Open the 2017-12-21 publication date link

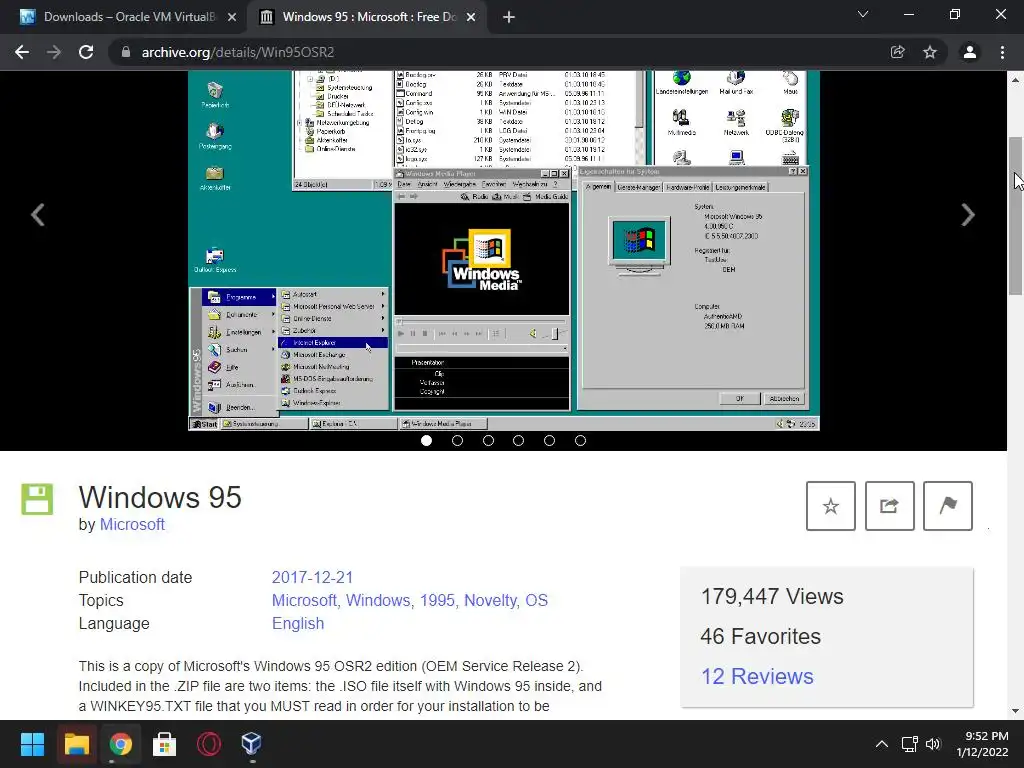[312, 577]
